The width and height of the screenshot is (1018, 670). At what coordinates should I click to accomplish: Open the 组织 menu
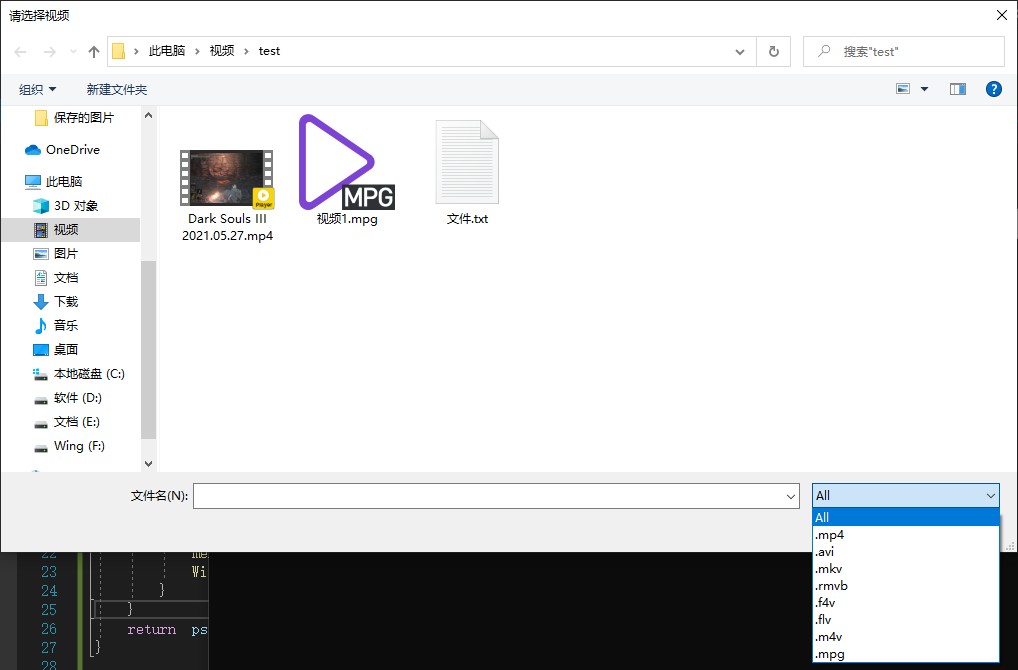coord(37,89)
